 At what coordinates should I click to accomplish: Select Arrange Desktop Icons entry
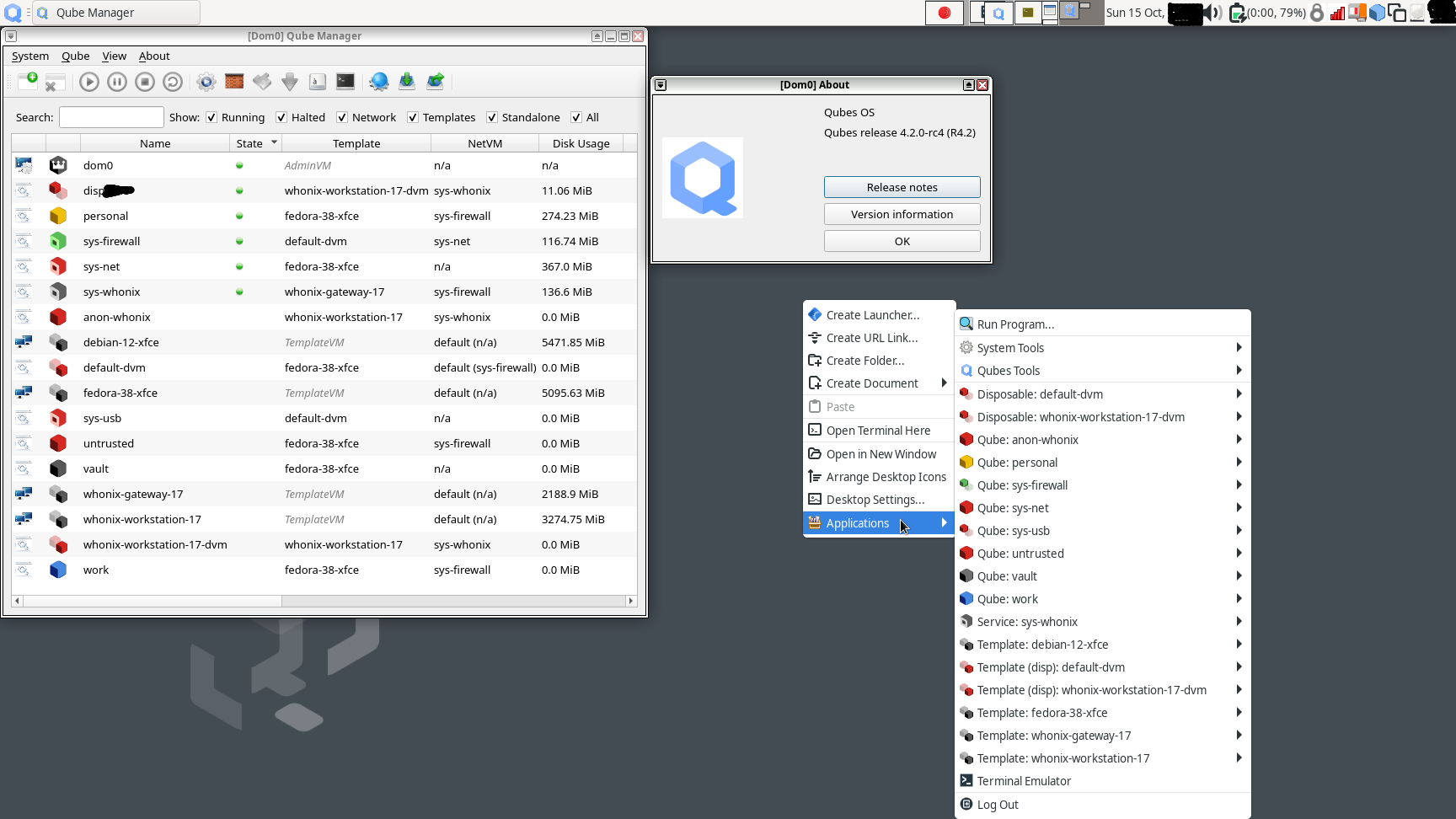pyautogui.click(x=879, y=477)
